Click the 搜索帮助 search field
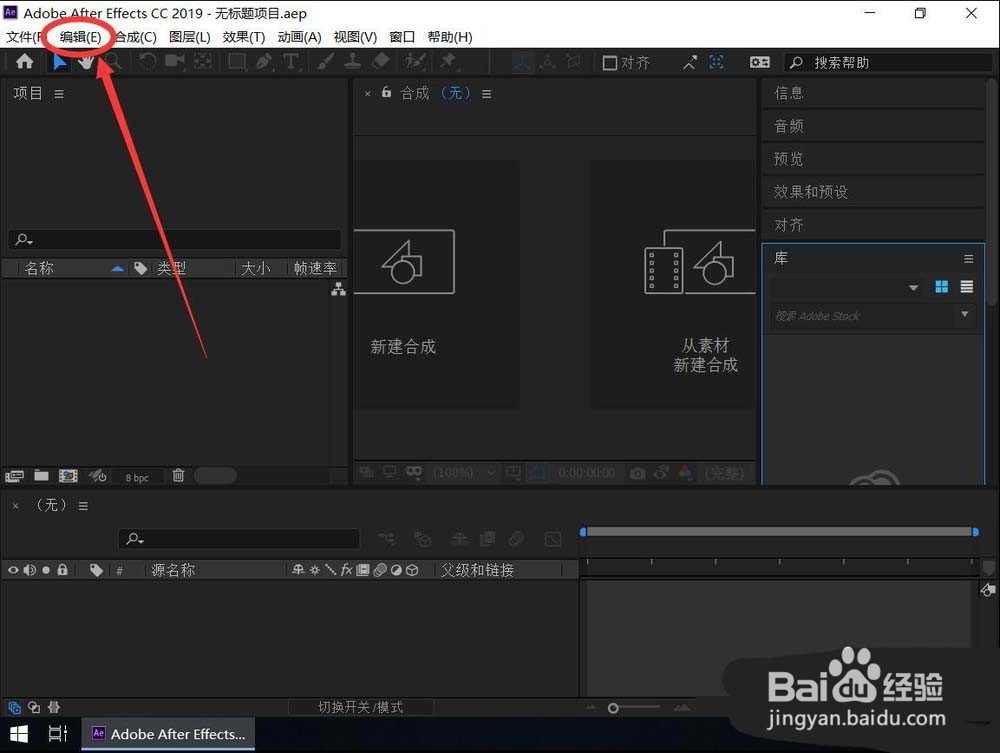Image resolution: width=1000 pixels, height=753 pixels. (x=888, y=62)
